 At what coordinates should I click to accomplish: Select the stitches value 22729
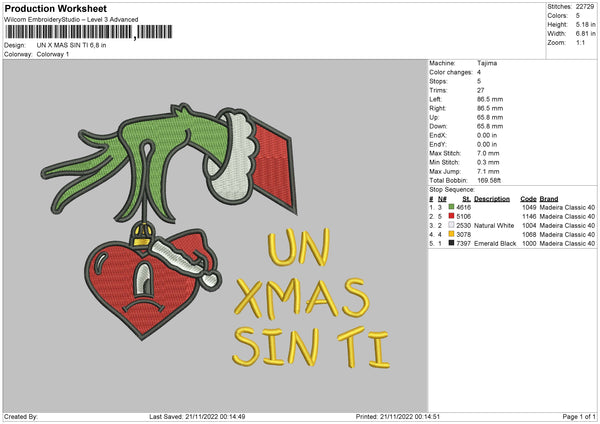585,7
